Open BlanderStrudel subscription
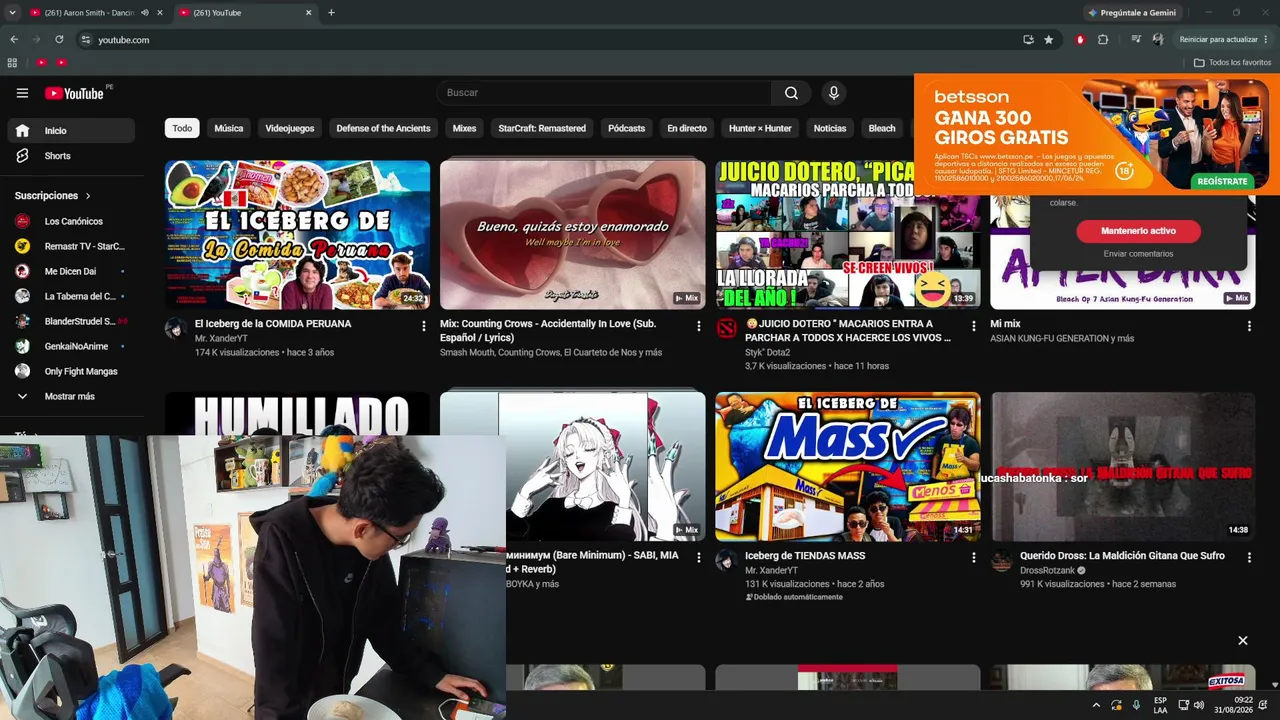The height and width of the screenshot is (720, 1280). click(71, 321)
